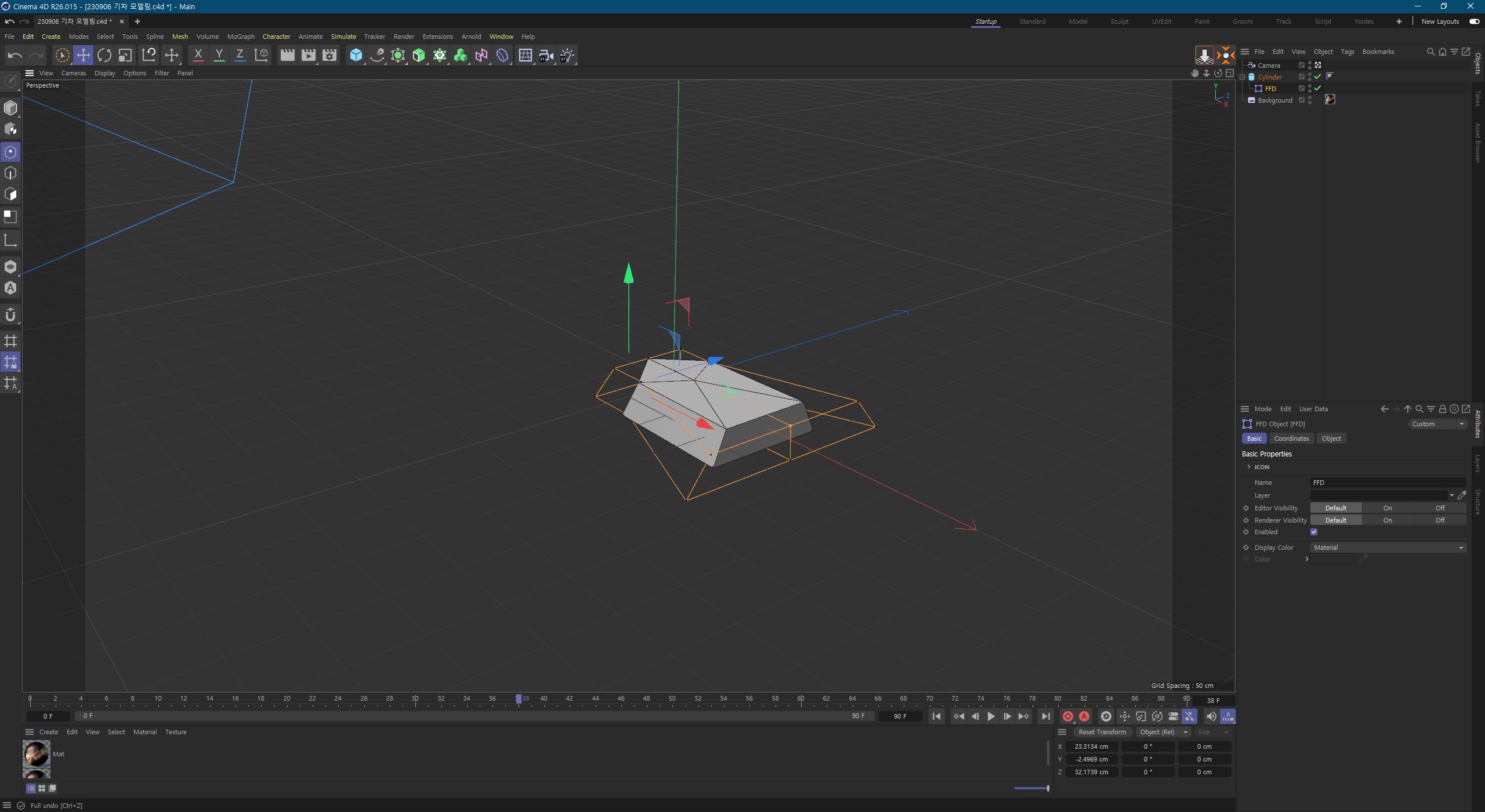Set Editor Visibility to On
Screen dimensions: 1485x812
point(1388,508)
